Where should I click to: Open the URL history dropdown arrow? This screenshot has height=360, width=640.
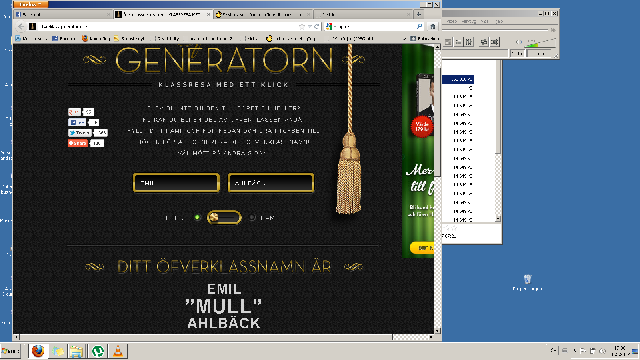pos(309,27)
